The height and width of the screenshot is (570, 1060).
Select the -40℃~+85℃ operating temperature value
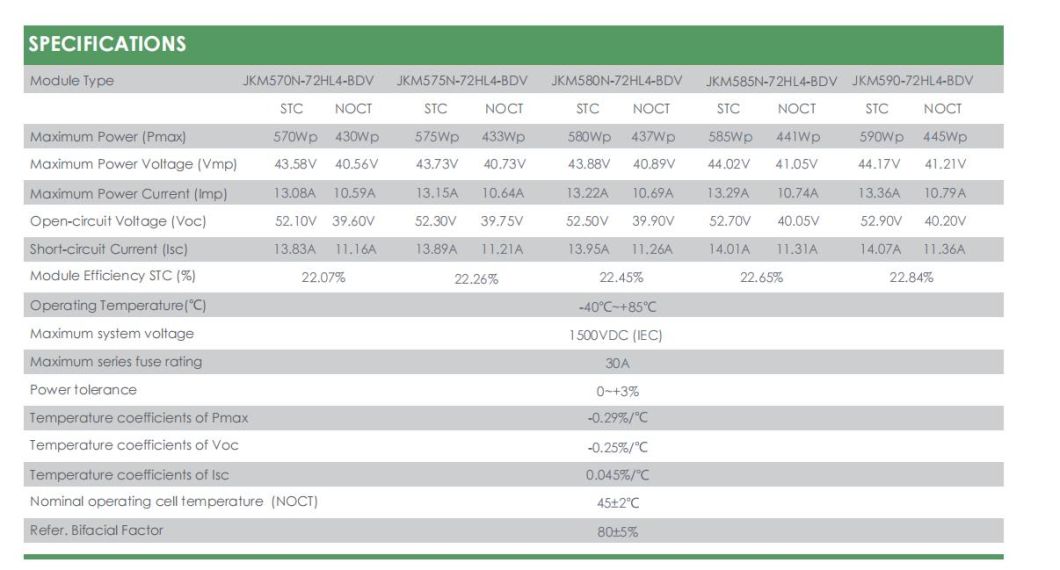click(x=617, y=306)
